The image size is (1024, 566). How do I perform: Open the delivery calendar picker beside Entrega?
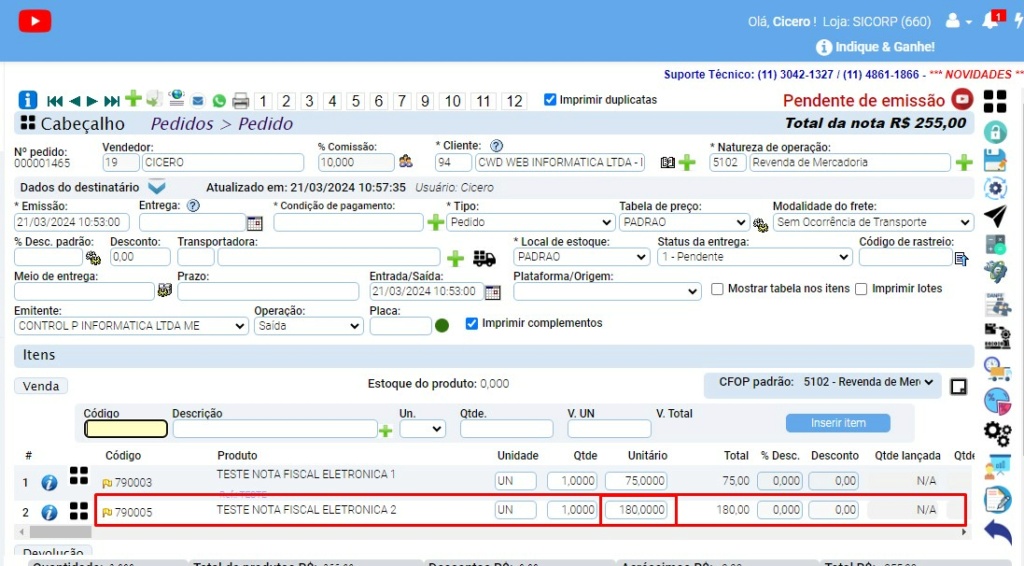255,223
